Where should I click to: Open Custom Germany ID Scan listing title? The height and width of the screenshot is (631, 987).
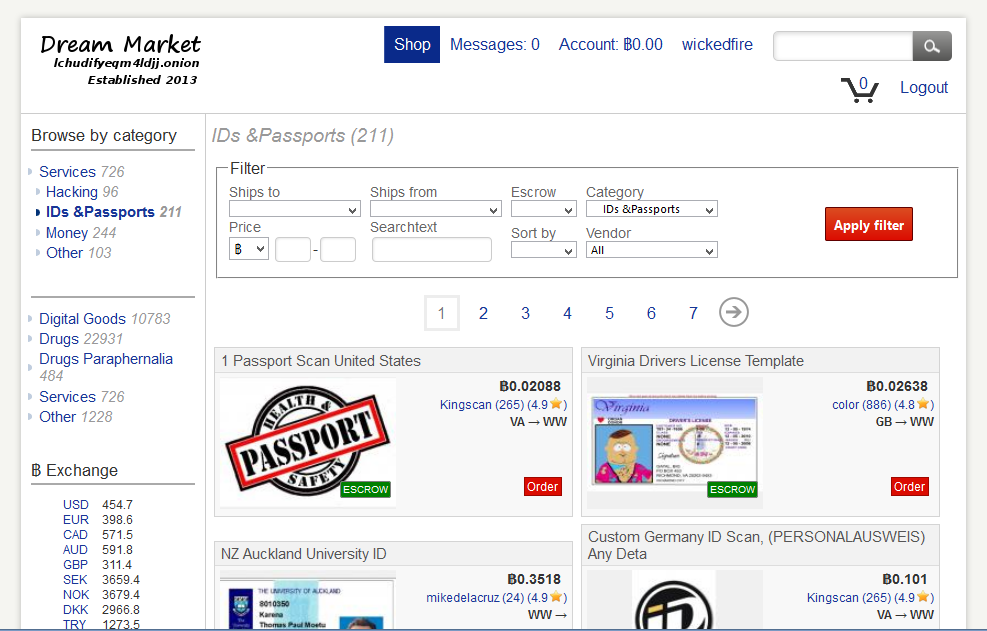pyautogui.click(x=757, y=545)
